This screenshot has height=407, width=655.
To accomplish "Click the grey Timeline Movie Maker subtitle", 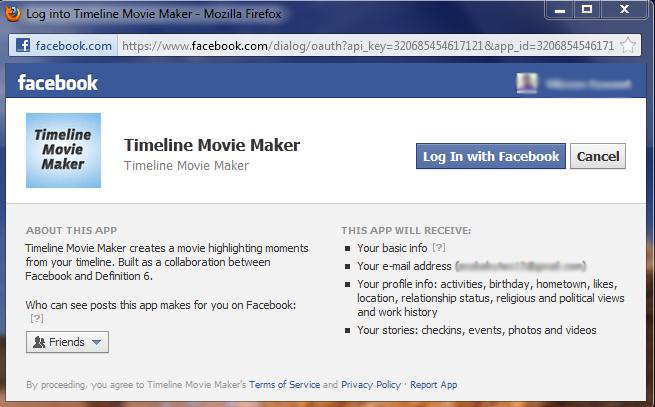I will [186, 166].
